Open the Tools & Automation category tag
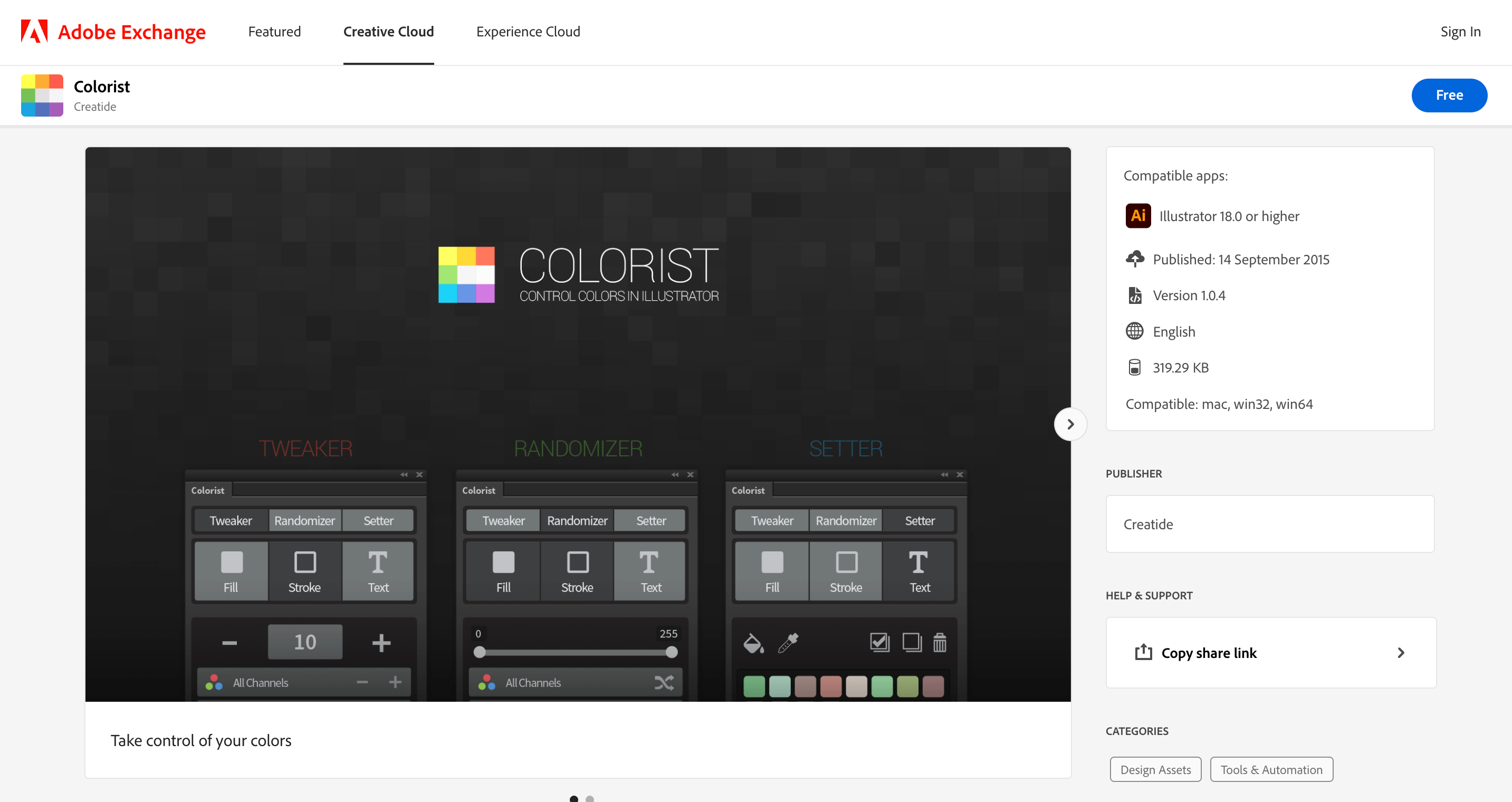This screenshot has width=1512, height=802. 1271,769
